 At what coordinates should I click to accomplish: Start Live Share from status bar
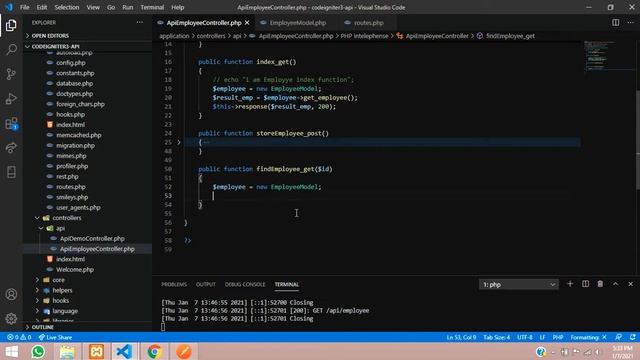pyautogui.click(x=55, y=338)
